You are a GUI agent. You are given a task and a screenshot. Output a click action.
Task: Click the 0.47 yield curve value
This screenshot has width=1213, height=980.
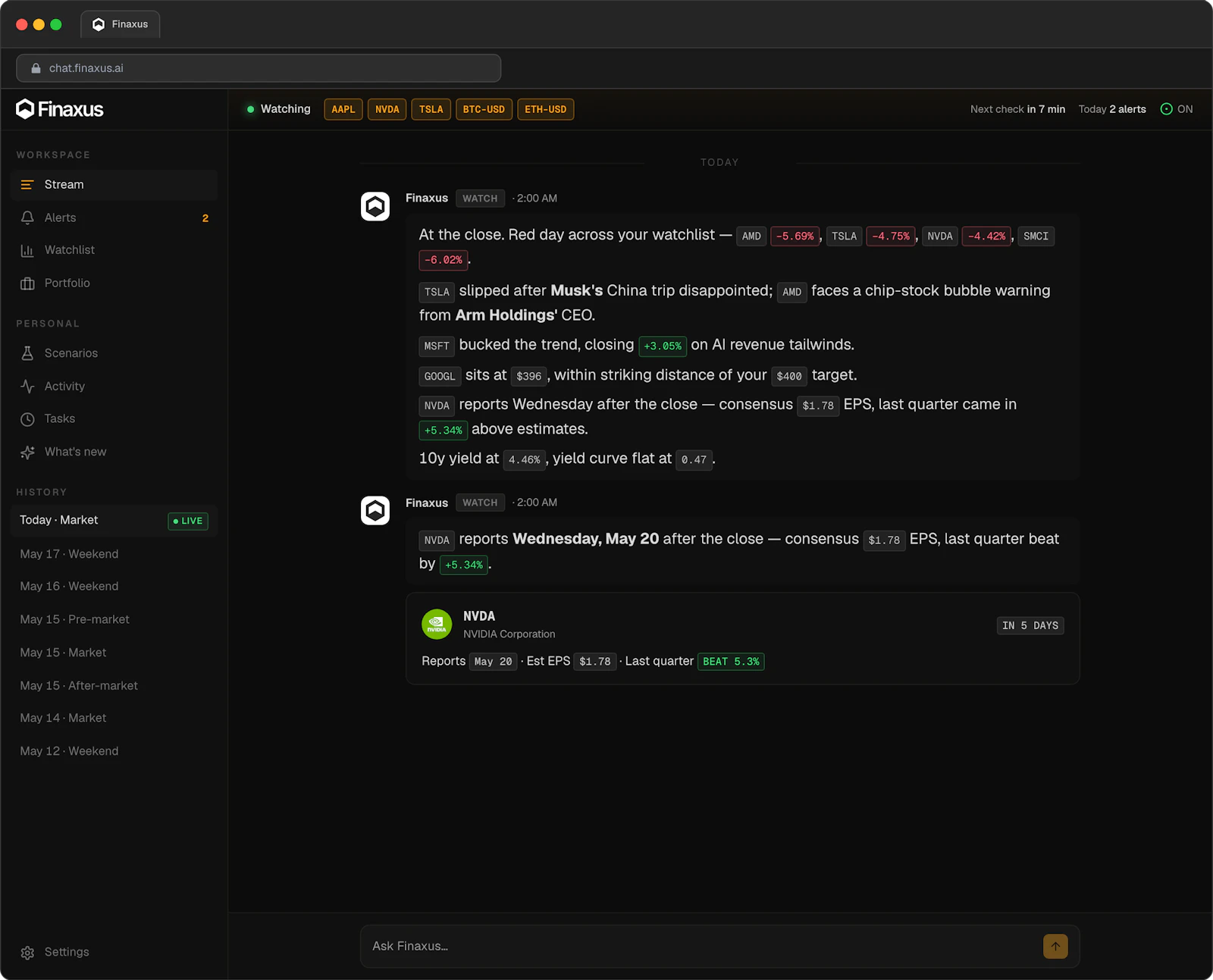coord(694,460)
